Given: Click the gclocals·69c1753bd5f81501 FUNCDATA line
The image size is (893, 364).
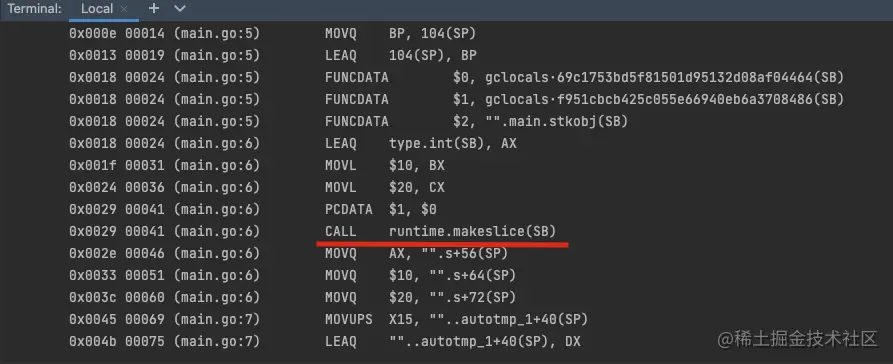Looking at the screenshot, I should click(x=584, y=77).
